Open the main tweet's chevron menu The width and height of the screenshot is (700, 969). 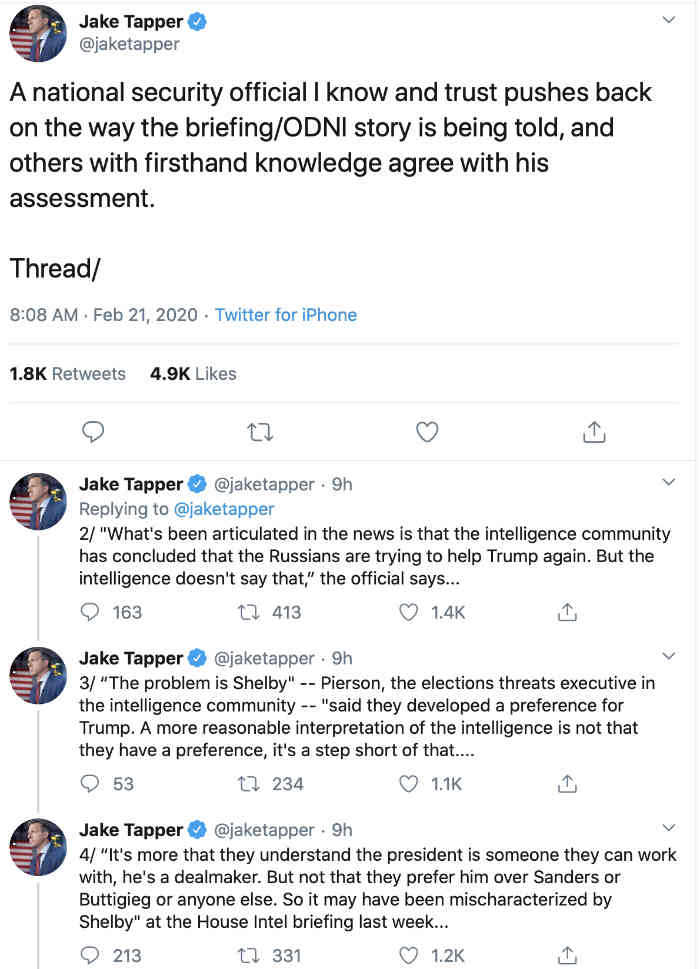tap(668, 20)
